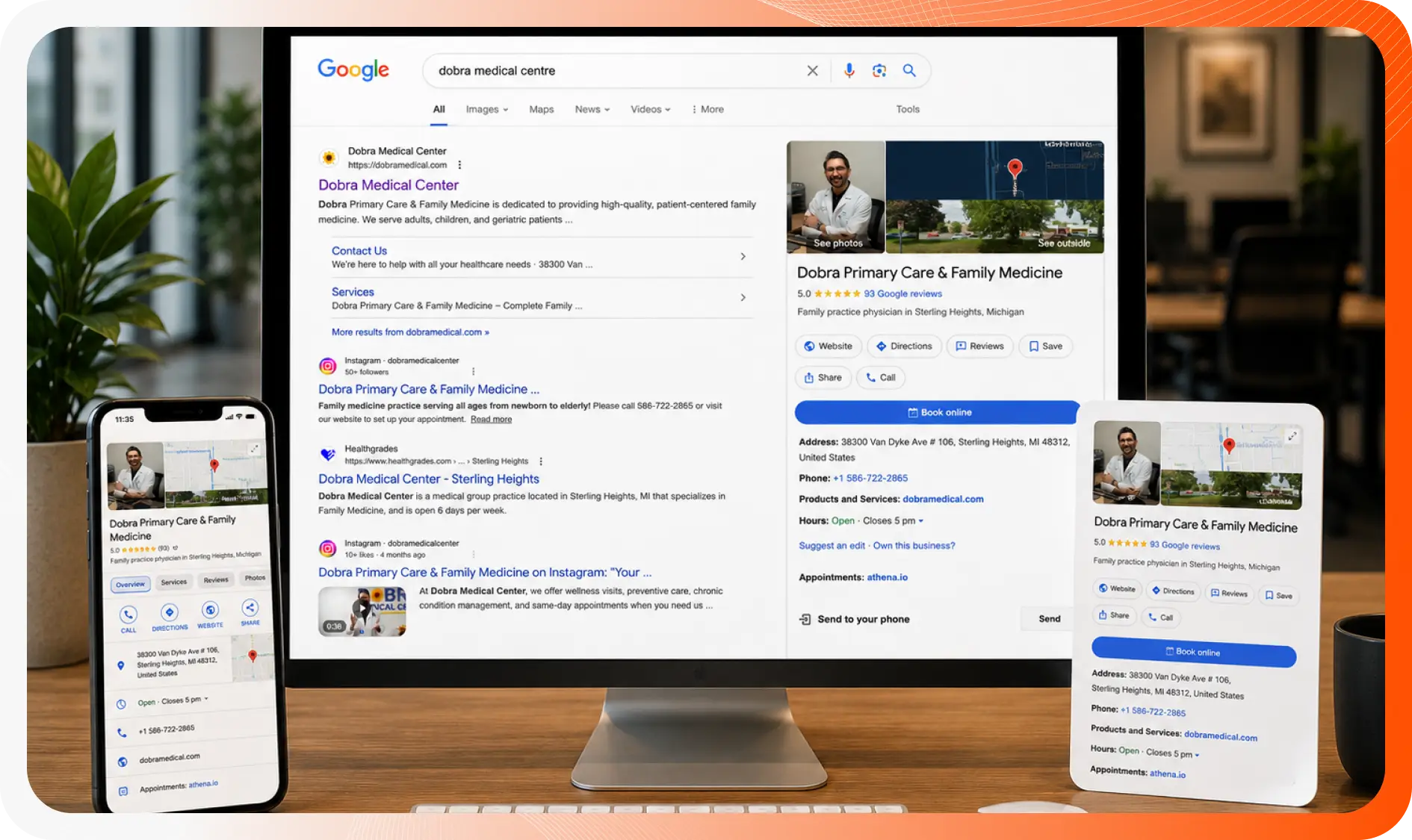
Task: Tap the globe icon beside dobramedical.com on the phone
Action: point(123,762)
